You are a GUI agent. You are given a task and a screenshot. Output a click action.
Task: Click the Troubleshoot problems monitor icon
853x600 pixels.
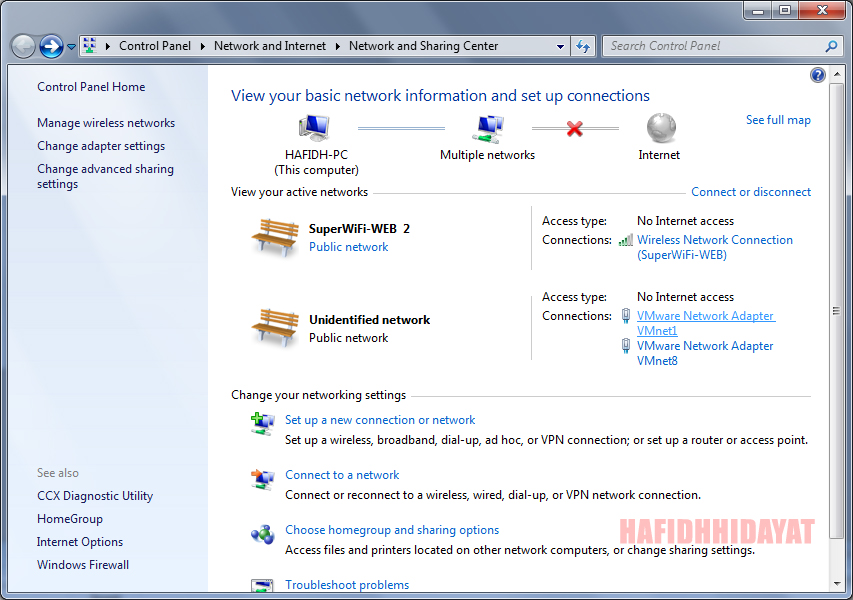point(262,582)
